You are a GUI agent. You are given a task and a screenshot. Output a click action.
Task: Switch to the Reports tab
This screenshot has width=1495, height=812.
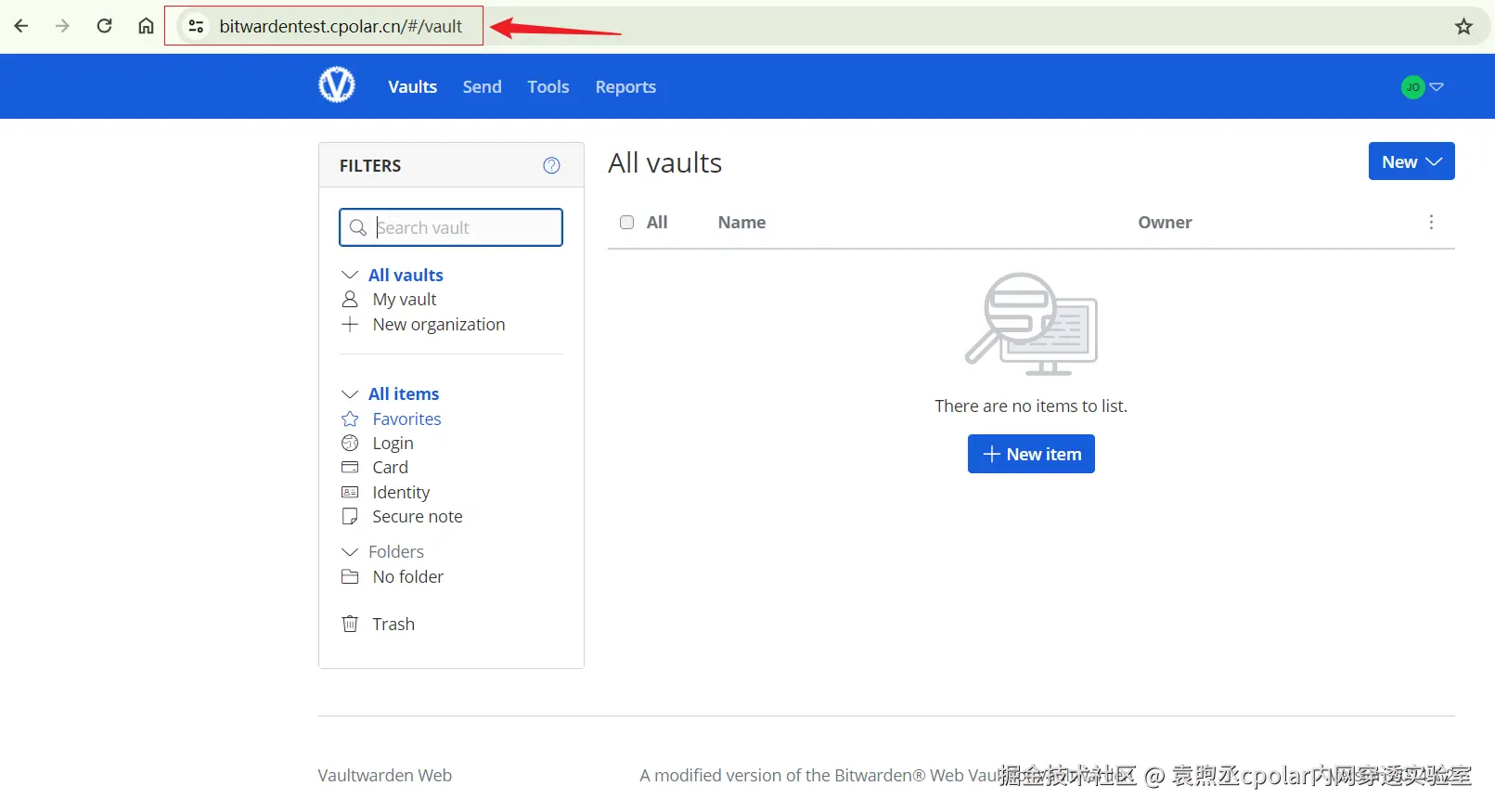click(x=625, y=86)
